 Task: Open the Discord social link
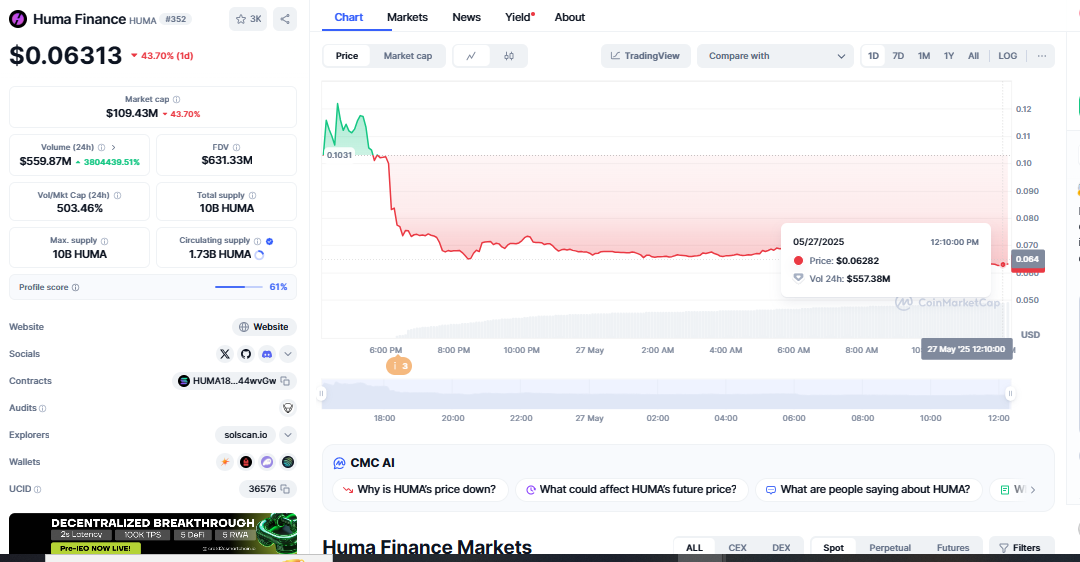point(267,354)
